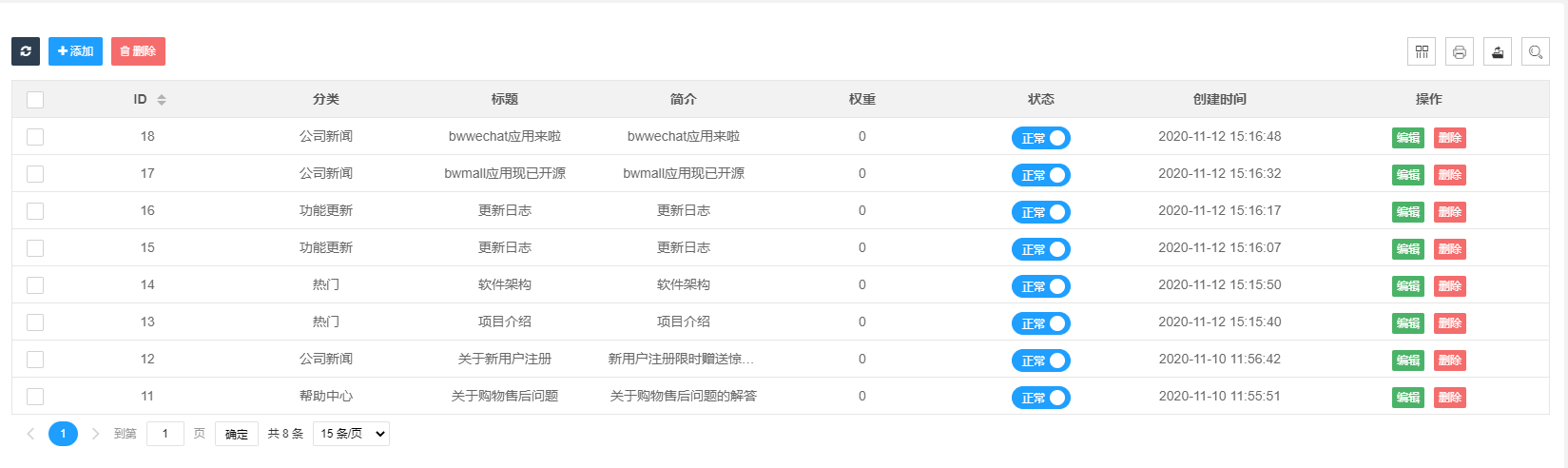Sort the table by ID column
Image resolution: width=1568 pixels, height=468 pixels.
click(x=162, y=100)
